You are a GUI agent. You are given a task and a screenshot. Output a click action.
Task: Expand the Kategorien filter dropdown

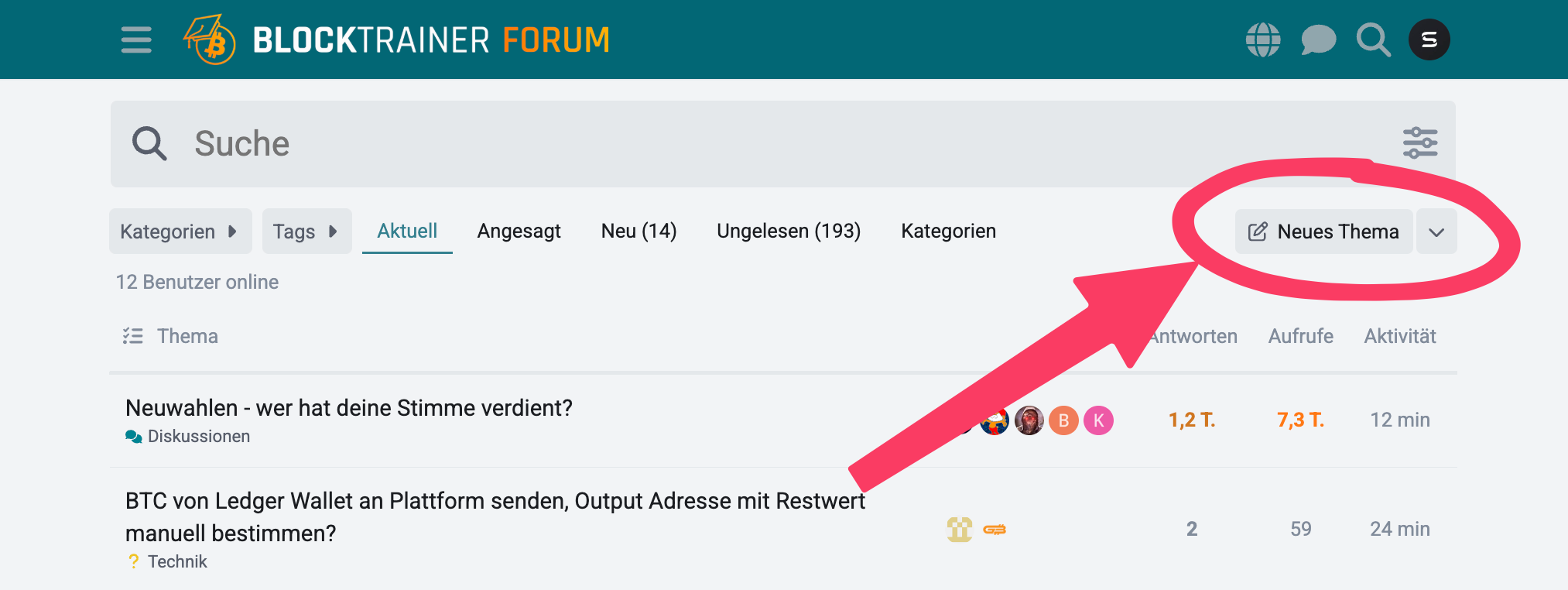[180, 232]
